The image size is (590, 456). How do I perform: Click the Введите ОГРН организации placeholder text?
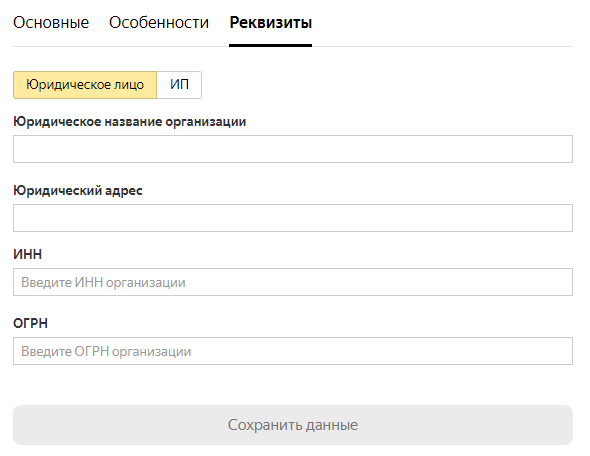(x=106, y=351)
